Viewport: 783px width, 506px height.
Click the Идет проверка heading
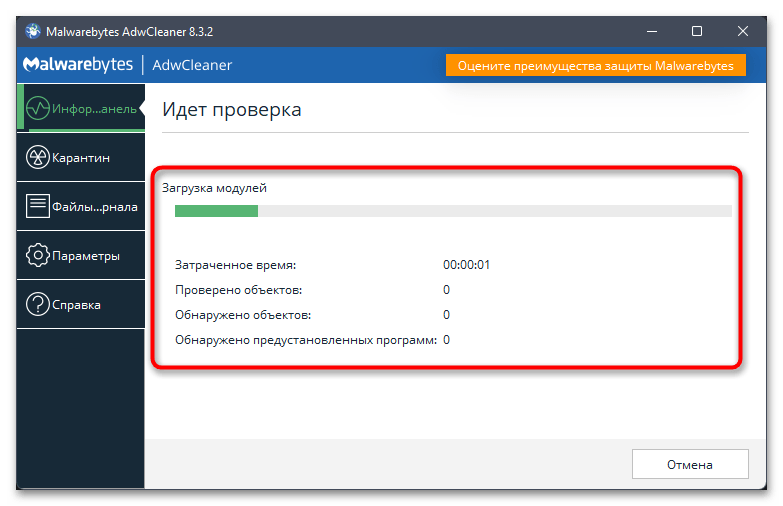tap(232, 109)
